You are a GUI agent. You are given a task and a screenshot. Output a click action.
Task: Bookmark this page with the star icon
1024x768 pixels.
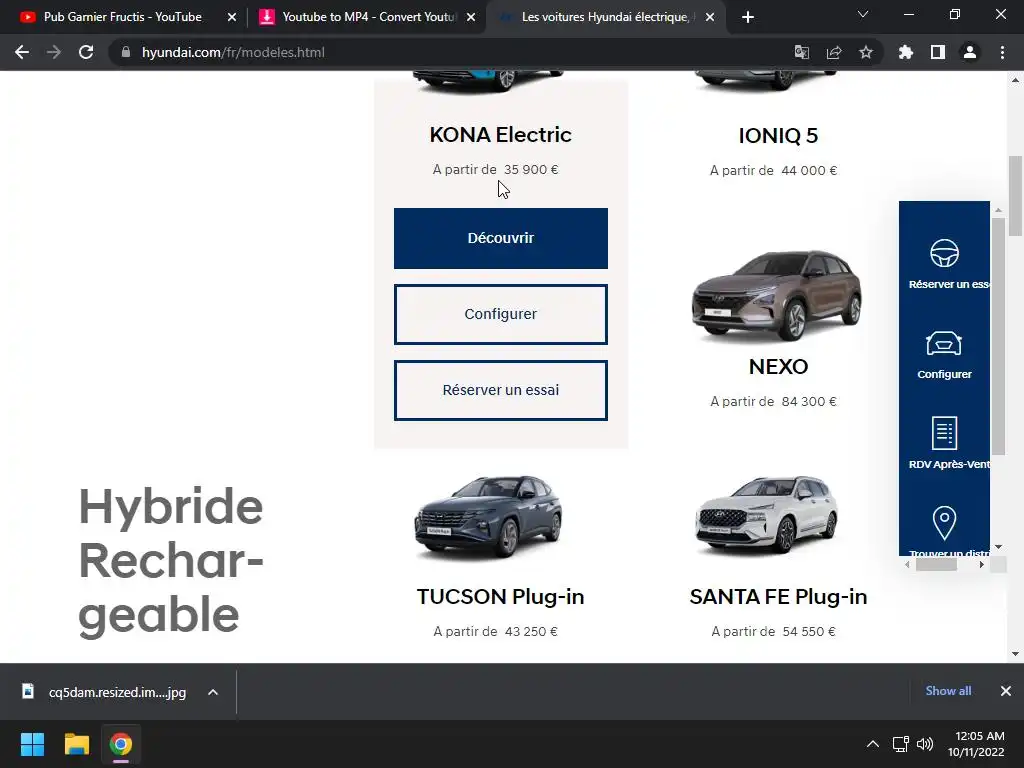(x=866, y=52)
